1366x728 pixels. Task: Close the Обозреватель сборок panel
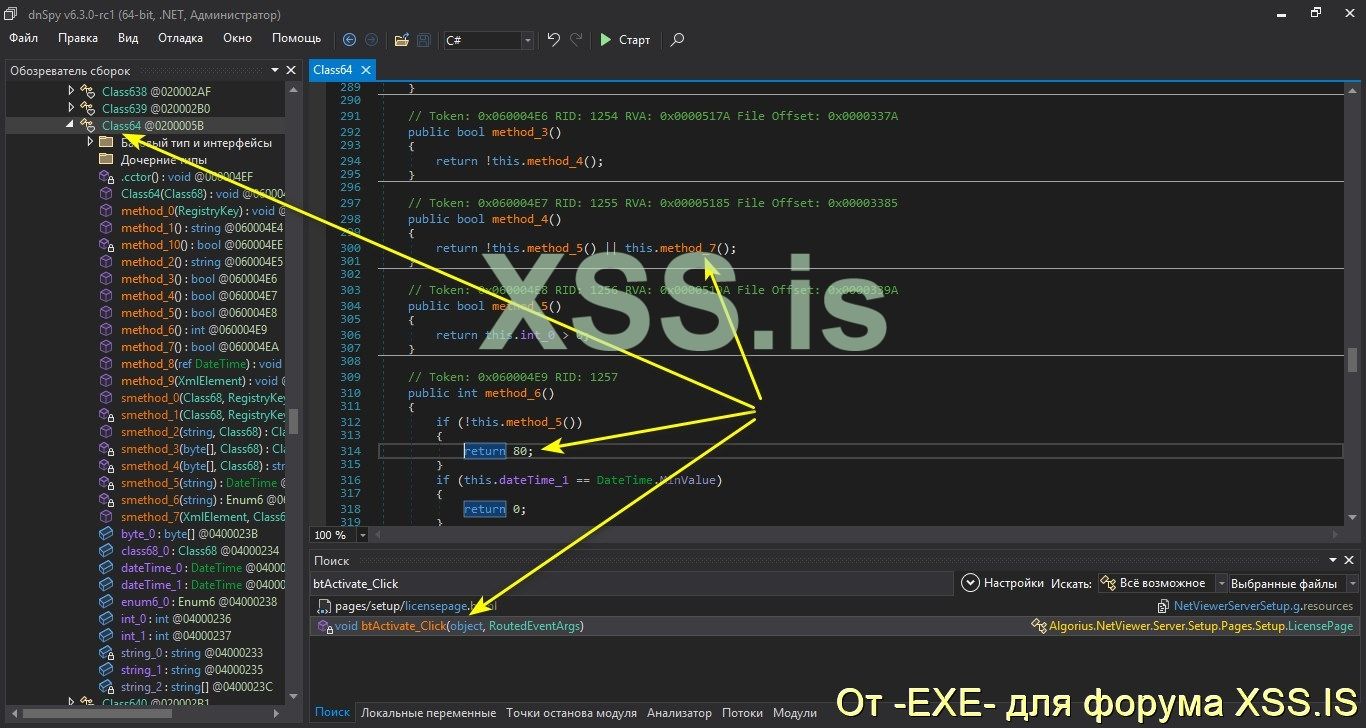tap(291, 71)
